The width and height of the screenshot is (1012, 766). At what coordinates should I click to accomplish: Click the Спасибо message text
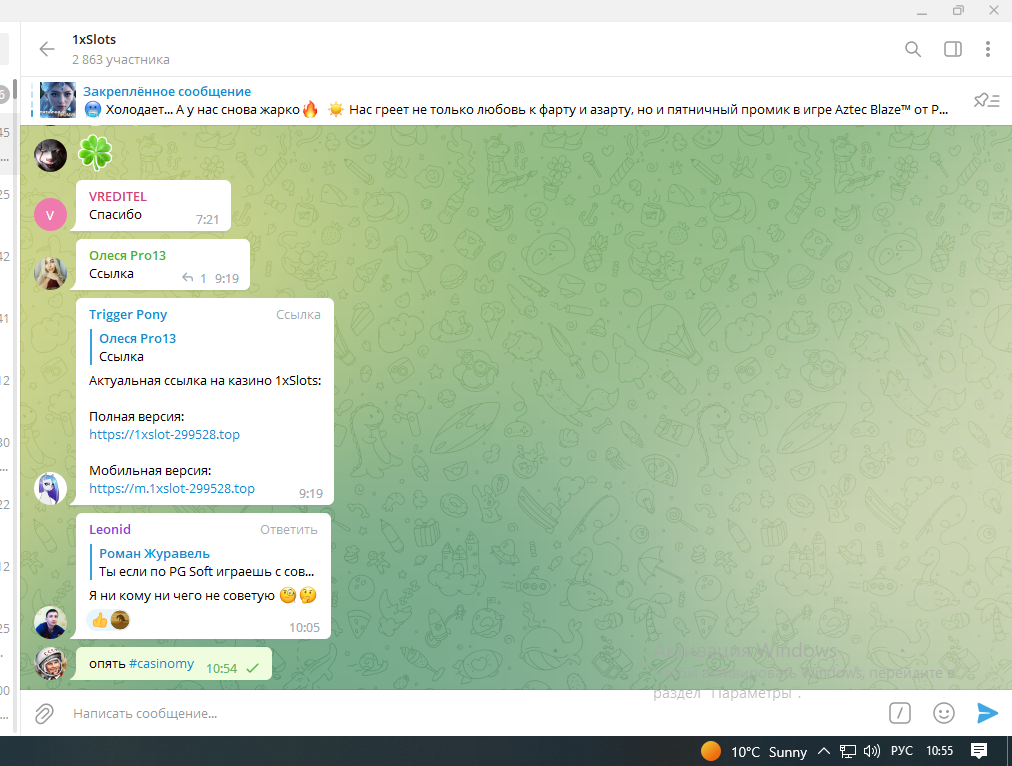pyautogui.click(x=115, y=214)
